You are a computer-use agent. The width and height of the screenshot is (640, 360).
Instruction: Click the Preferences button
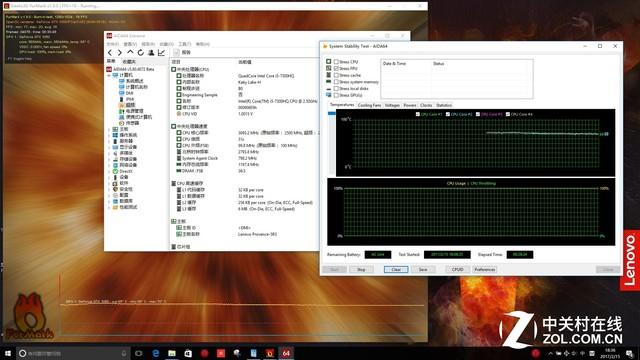pos(484,269)
